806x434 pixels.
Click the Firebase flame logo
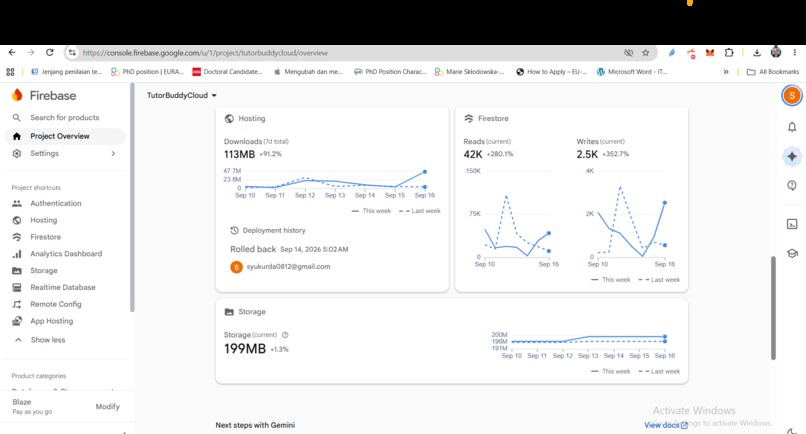(17, 95)
